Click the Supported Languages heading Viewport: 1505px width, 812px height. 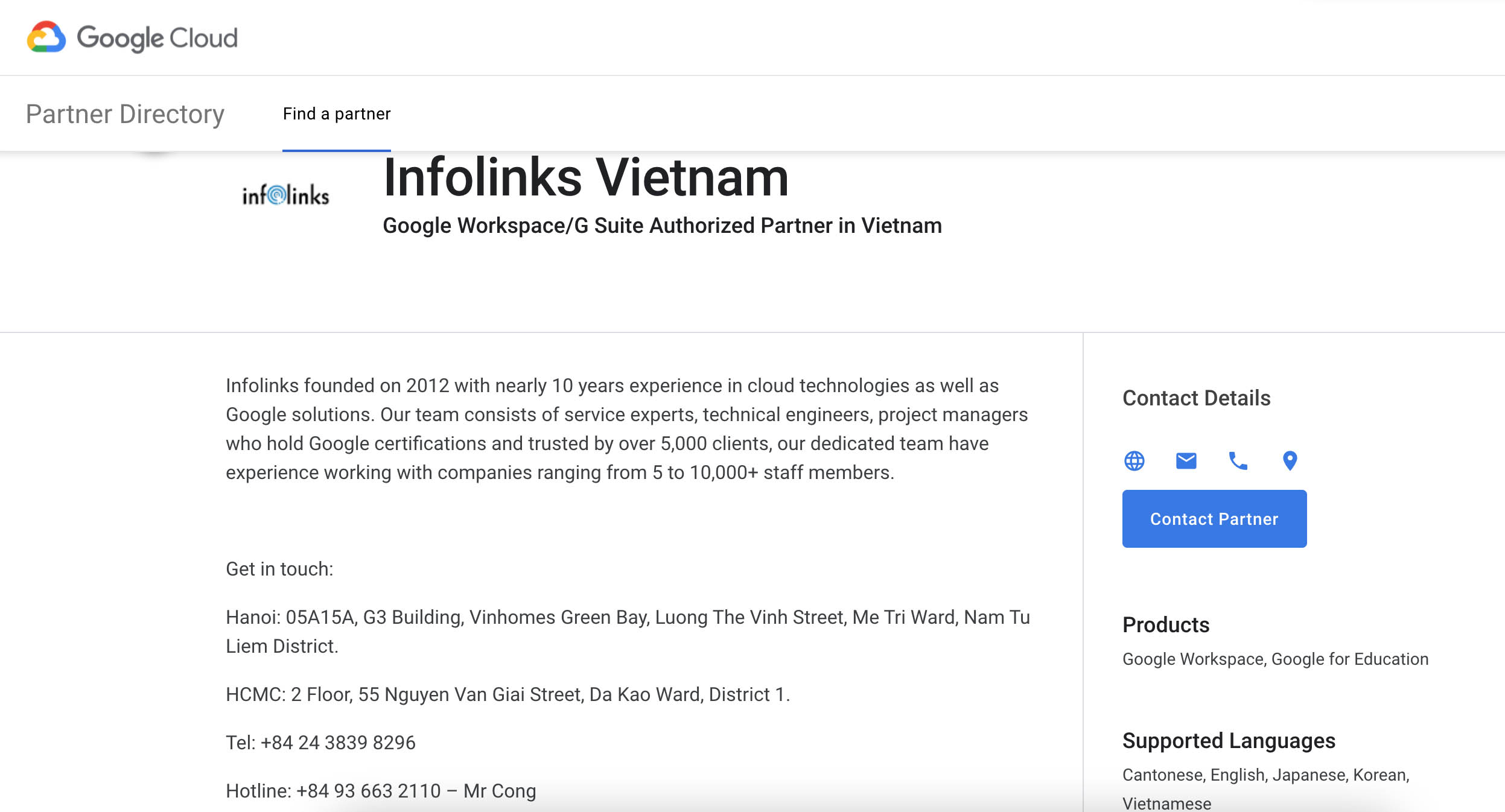[1229, 741]
